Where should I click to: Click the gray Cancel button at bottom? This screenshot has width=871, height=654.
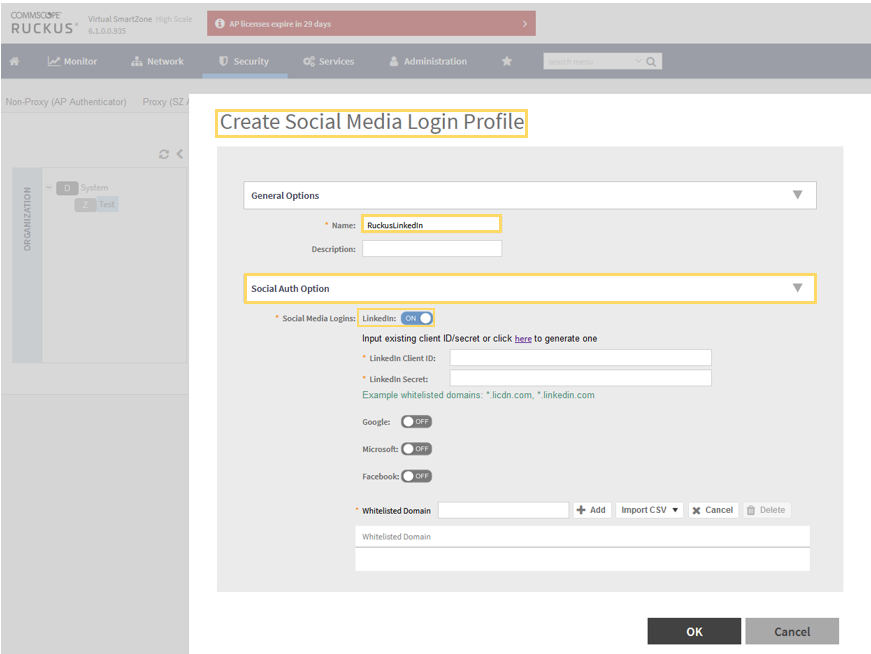[x=792, y=631]
